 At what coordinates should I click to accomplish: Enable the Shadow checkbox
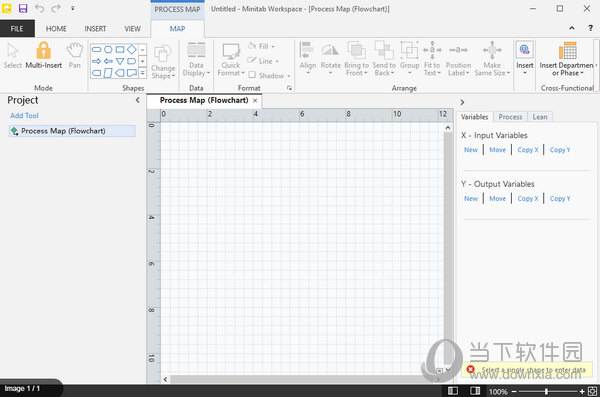[x=252, y=75]
